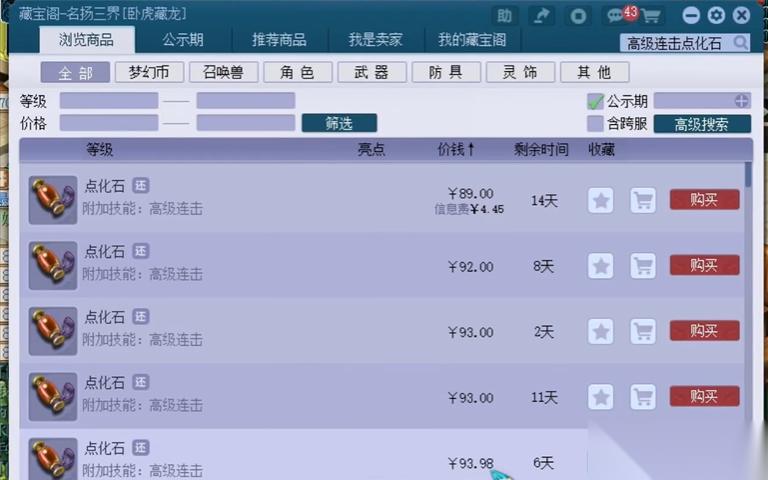Open the 我是卖家 tab
The height and width of the screenshot is (480, 768).
tap(376, 40)
